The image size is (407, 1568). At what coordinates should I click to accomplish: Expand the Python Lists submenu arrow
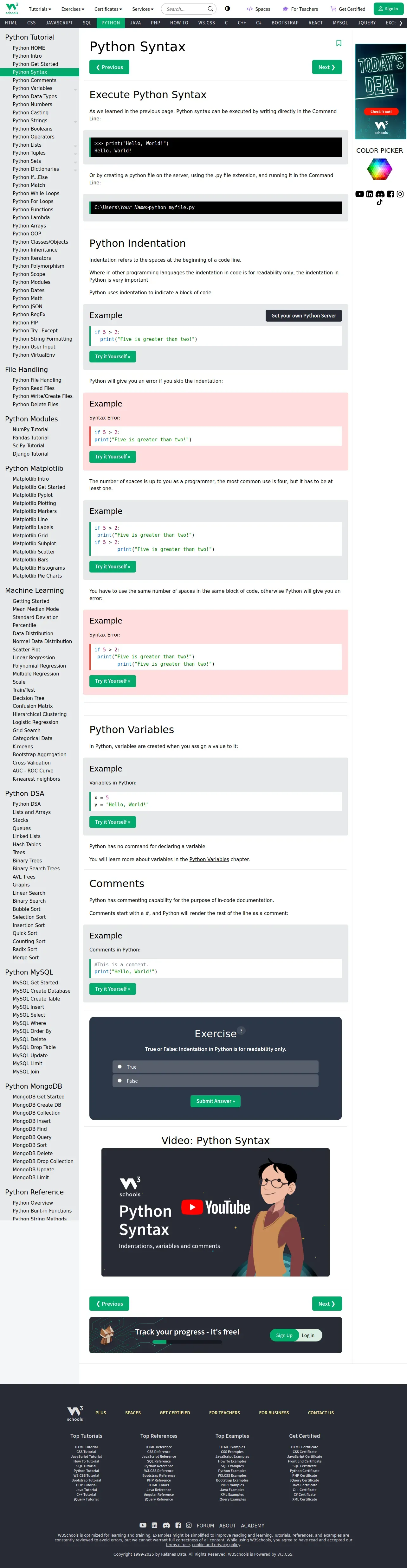click(75, 145)
